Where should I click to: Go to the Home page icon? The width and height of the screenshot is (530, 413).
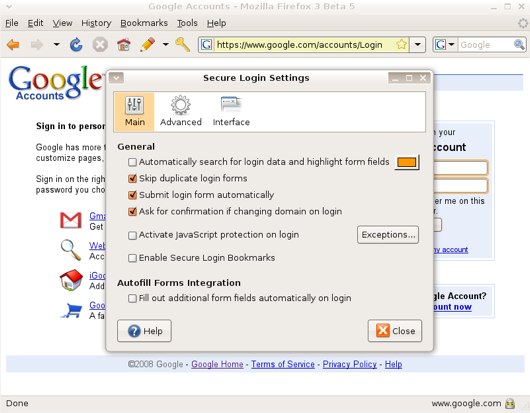tap(123, 45)
